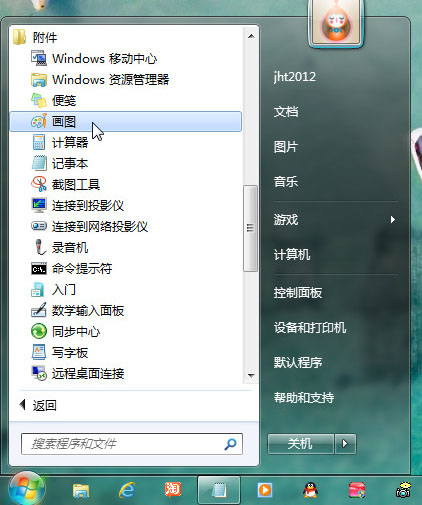Open 连接到网络投影仪 icon
Image resolution: width=422 pixels, height=505 pixels.
tap(39, 226)
